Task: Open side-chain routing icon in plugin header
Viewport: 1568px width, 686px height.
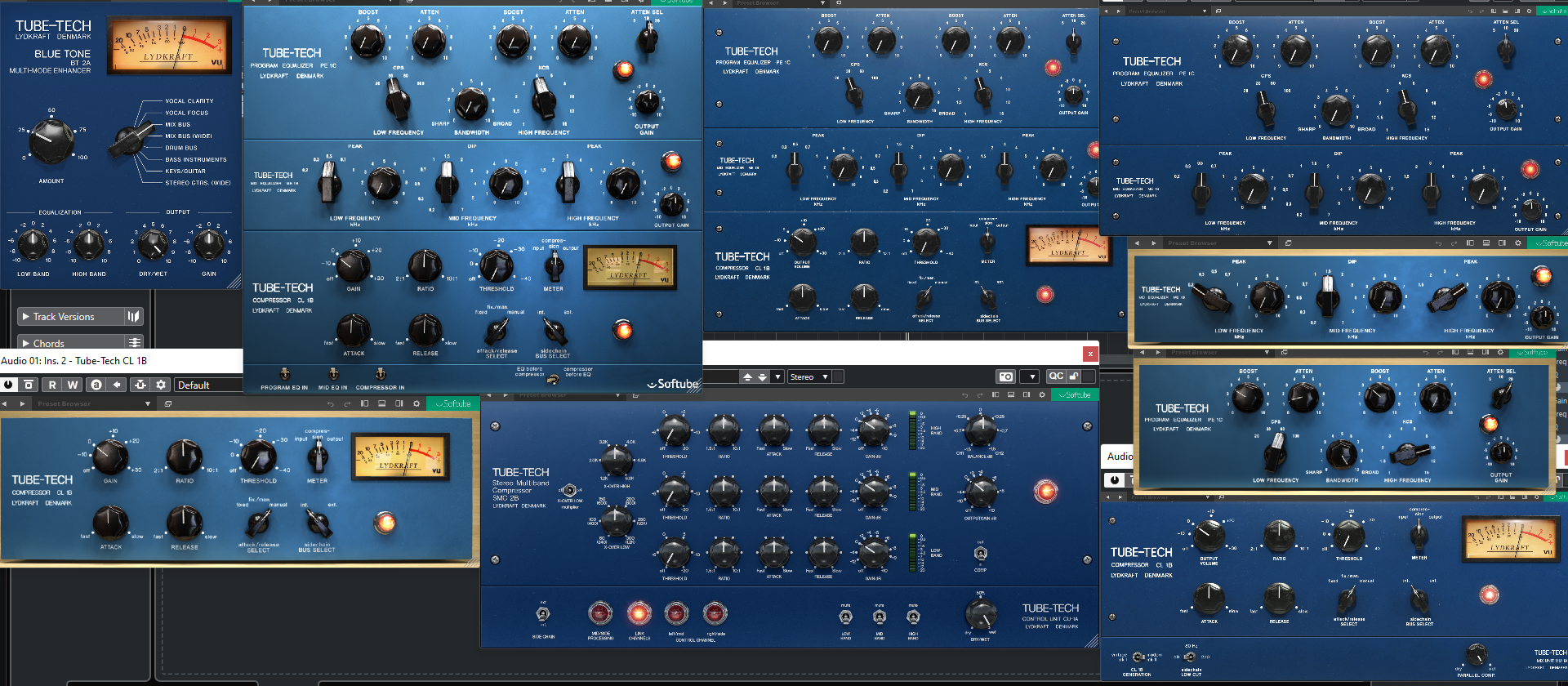Action: point(140,385)
